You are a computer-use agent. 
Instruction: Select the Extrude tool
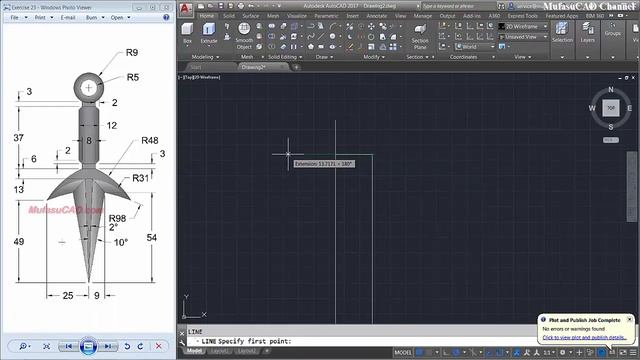[x=209, y=33]
